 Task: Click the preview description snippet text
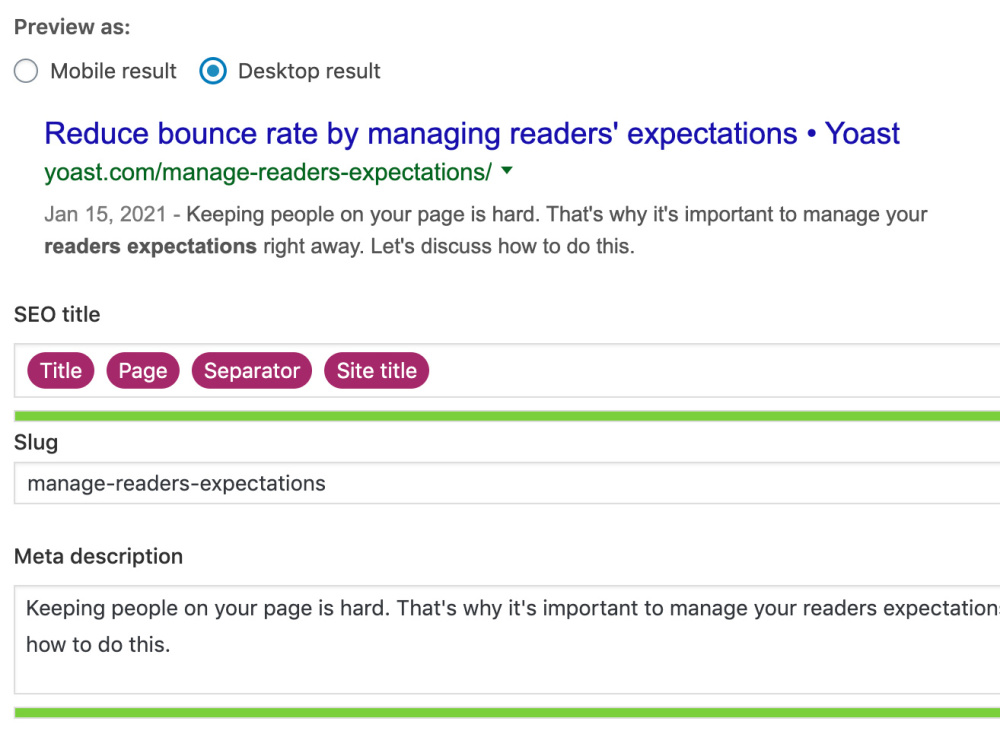[x=485, y=230]
